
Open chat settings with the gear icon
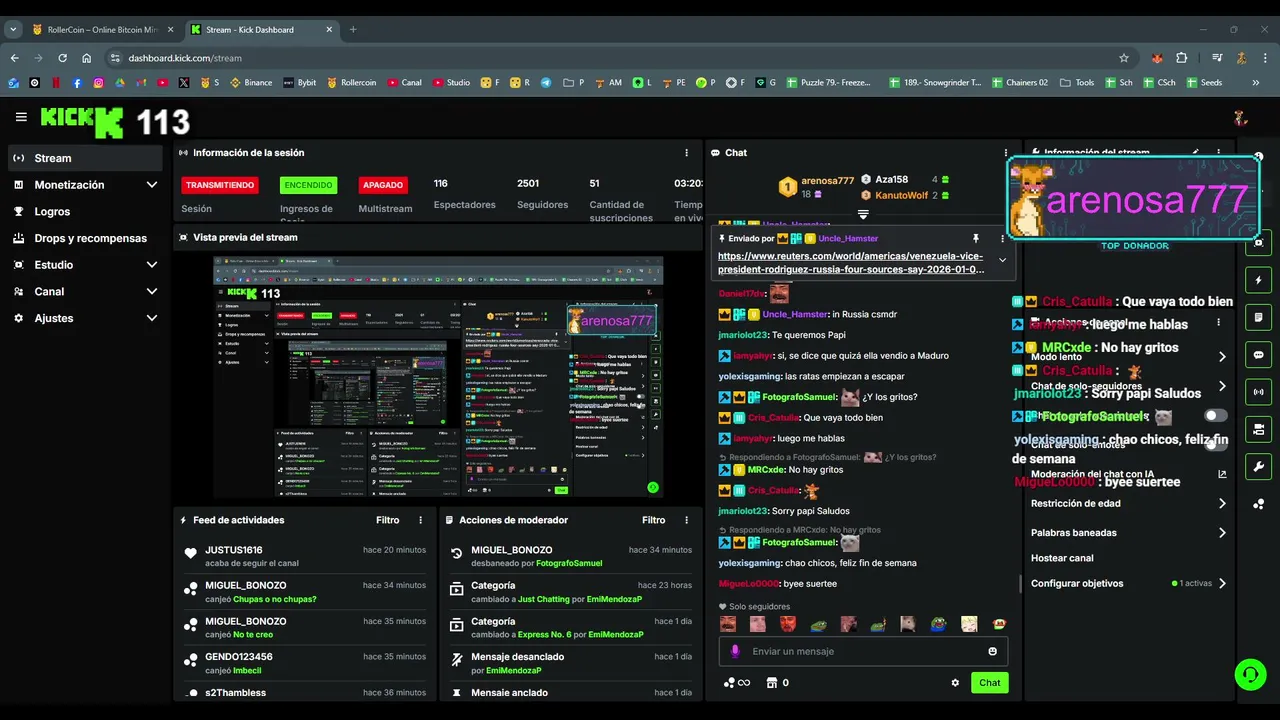click(955, 683)
